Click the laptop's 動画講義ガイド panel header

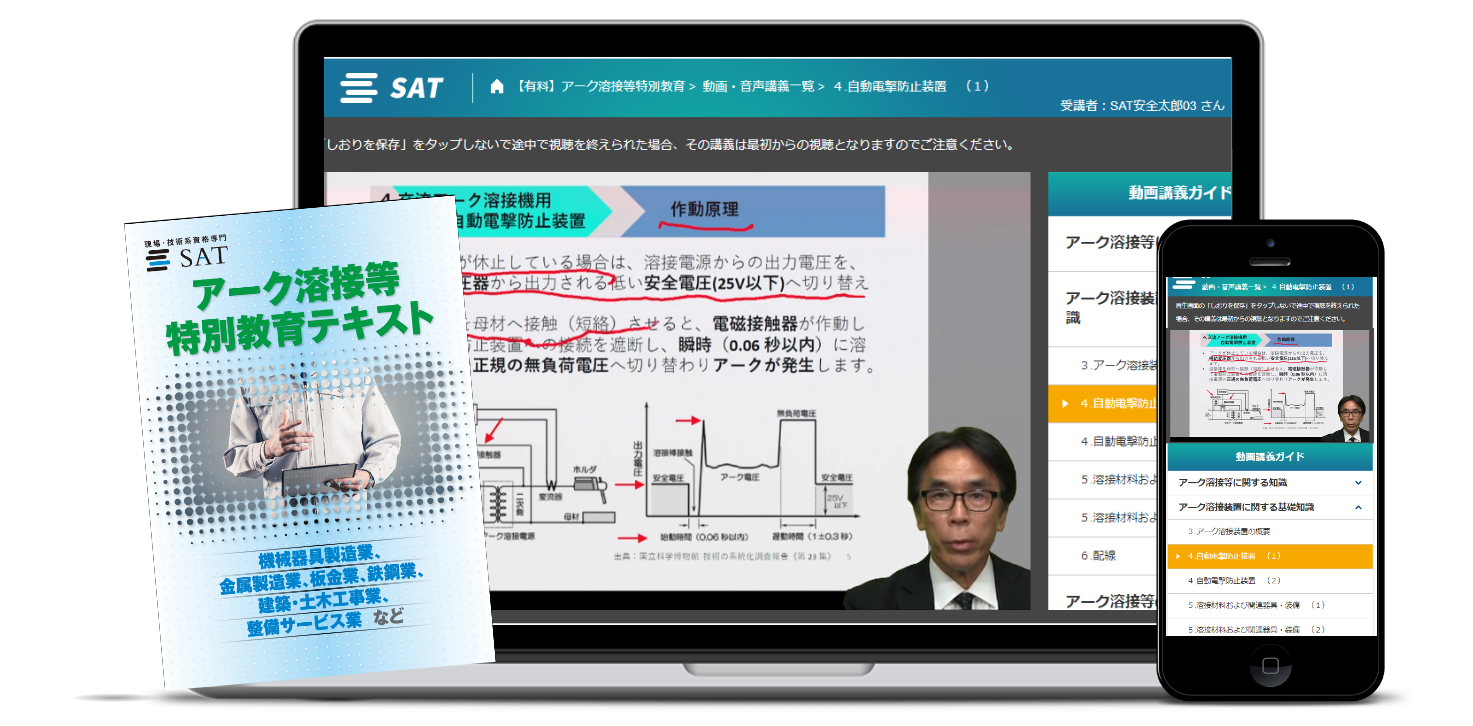click(x=1140, y=193)
